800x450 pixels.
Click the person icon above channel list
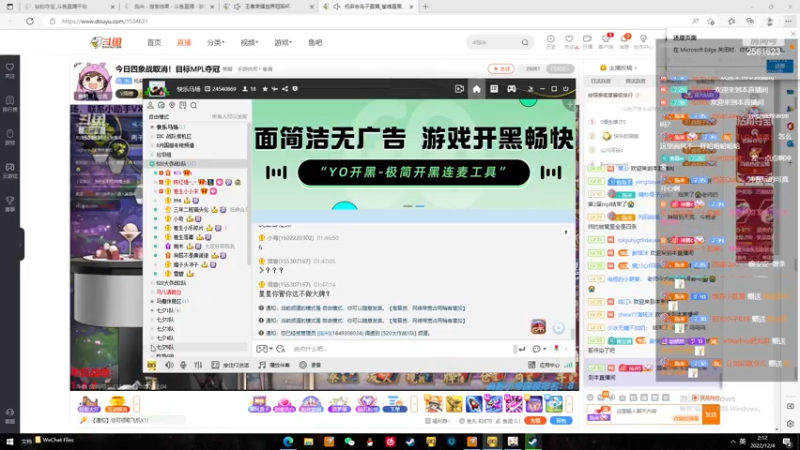click(x=151, y=106)
